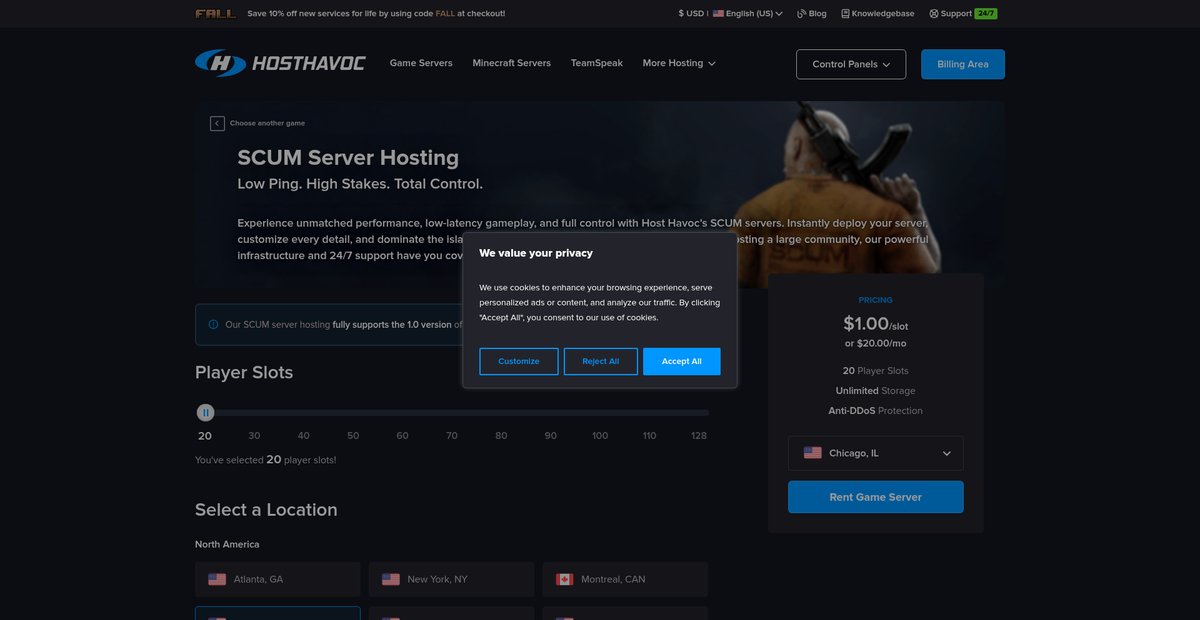1200x620 pixels.
Task: Click the Knowledgebase icon in top bar
Action: click(845, 14)
